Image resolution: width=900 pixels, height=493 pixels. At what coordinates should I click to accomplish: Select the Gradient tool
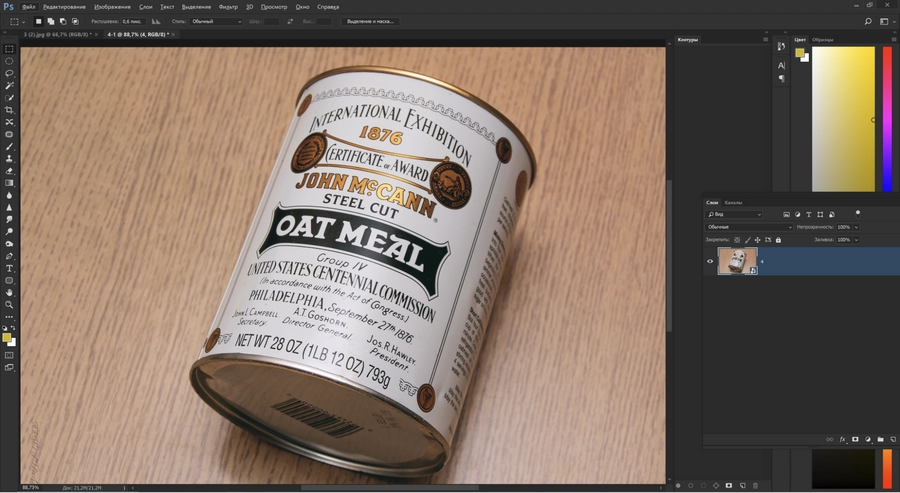pyautogui.click(x=9, y=183)
